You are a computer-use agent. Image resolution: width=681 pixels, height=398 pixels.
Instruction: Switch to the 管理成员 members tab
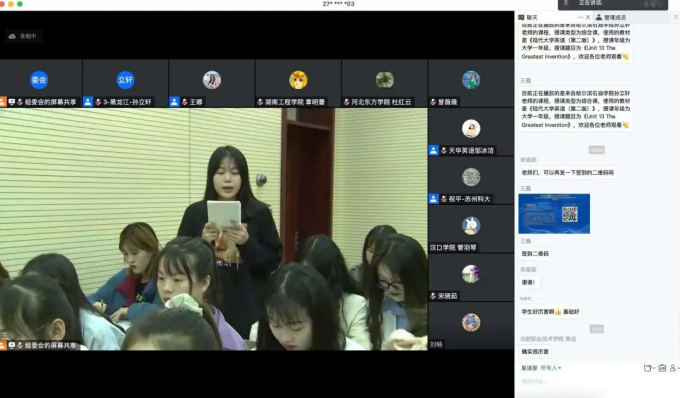pyautogui.click(x=611, y=17)
